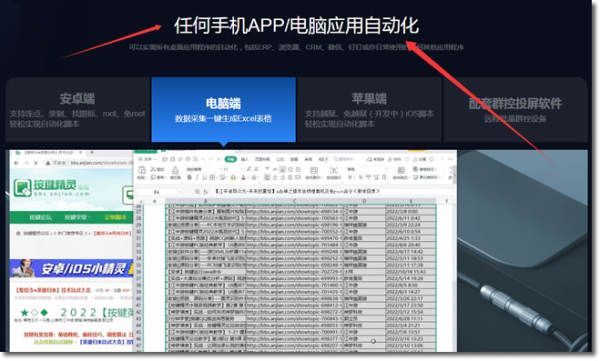Toggle italic formatting in the spreadsheet
The height and width of the screenshot is (361, 600).
coord(197,177)
